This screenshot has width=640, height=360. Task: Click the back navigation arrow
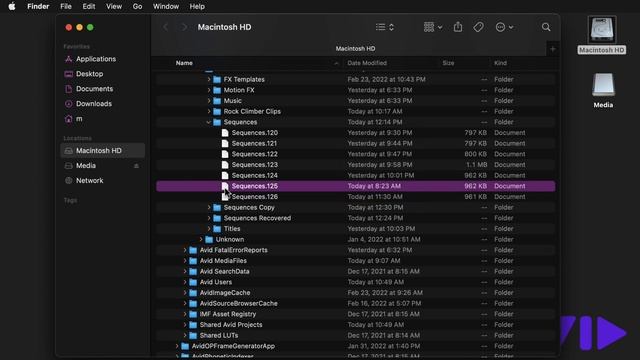point(166,27)
